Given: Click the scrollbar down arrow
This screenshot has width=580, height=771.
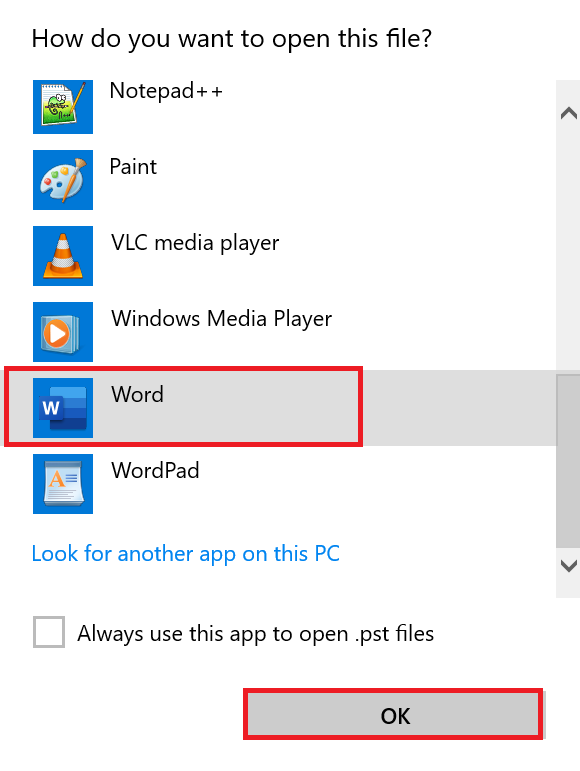Looking at the screenshot, I should [569, 566].
